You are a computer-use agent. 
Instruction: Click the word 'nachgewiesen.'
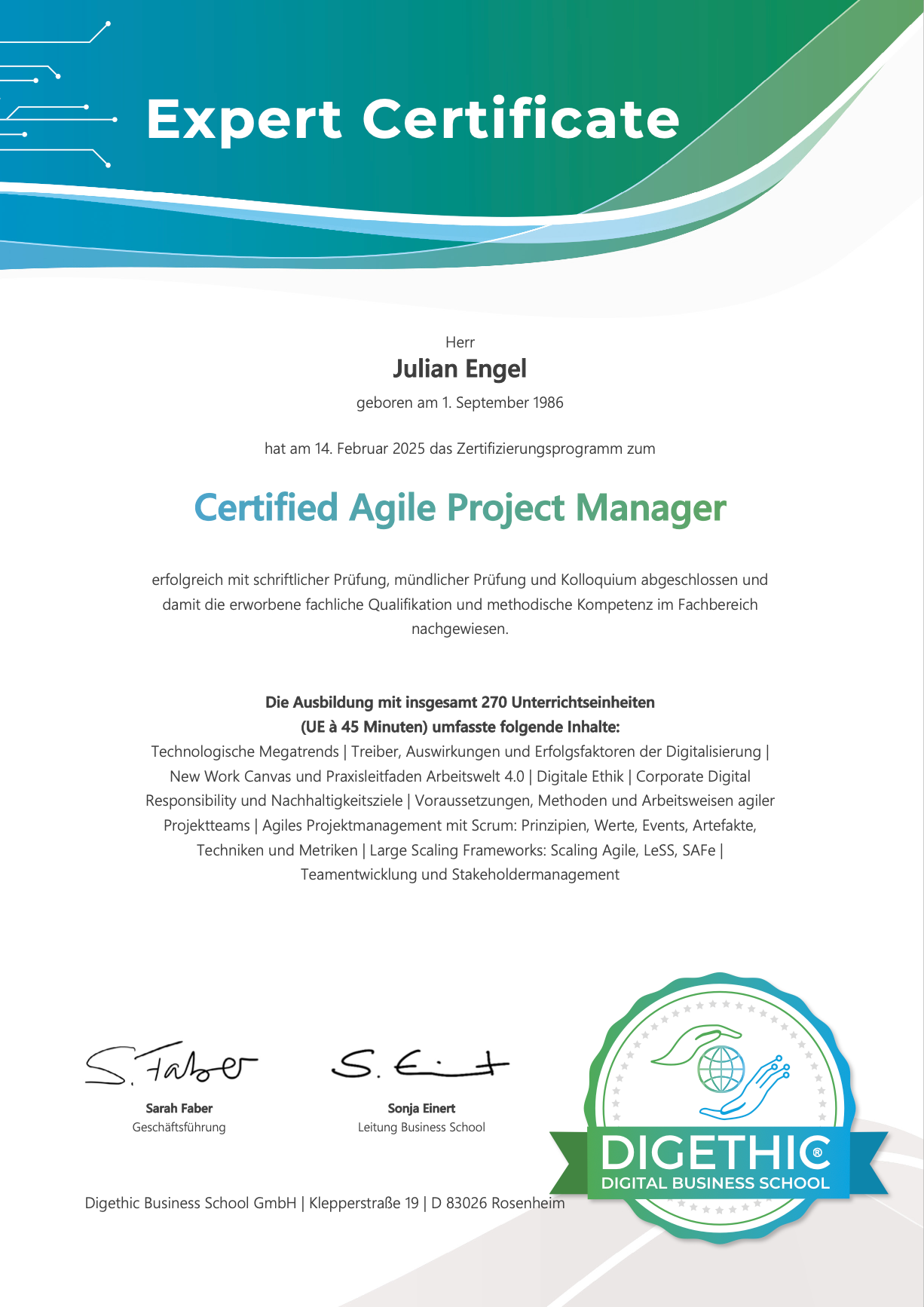(460, 629)
